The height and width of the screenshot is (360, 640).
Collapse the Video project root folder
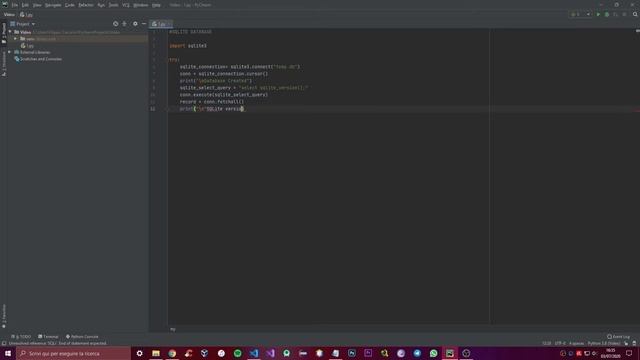(10, 32)
